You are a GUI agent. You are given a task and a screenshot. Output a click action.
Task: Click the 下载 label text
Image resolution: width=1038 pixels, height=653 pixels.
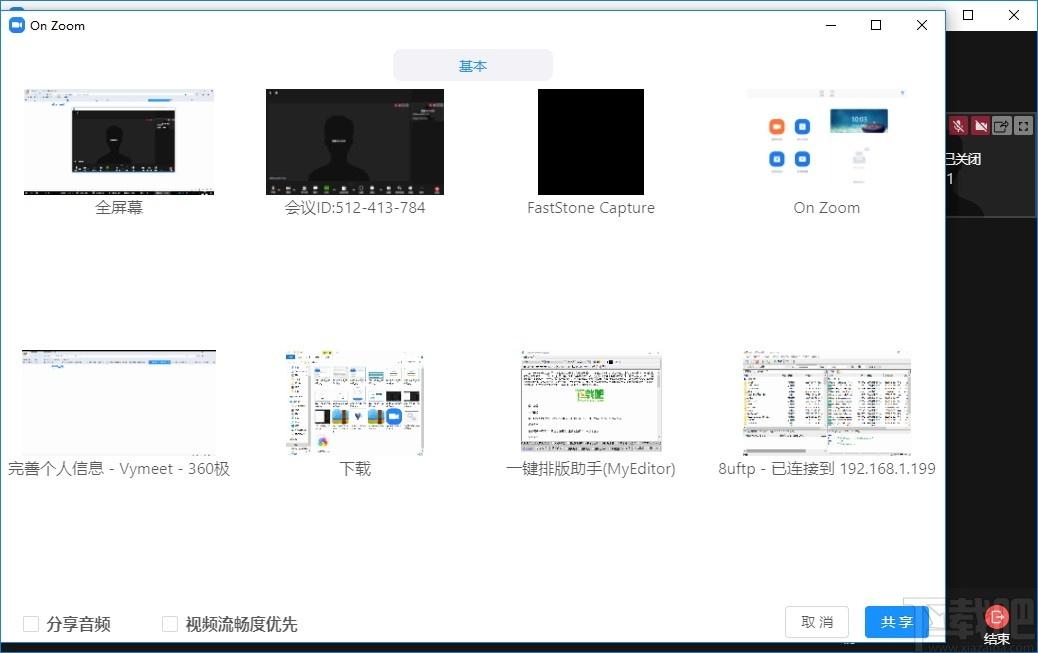pos(355,469)
